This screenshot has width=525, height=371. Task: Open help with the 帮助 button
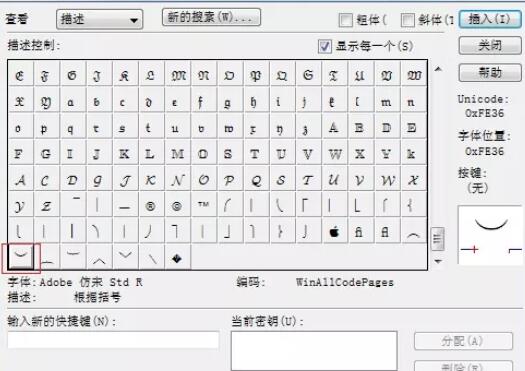click(x=490, y=72)
